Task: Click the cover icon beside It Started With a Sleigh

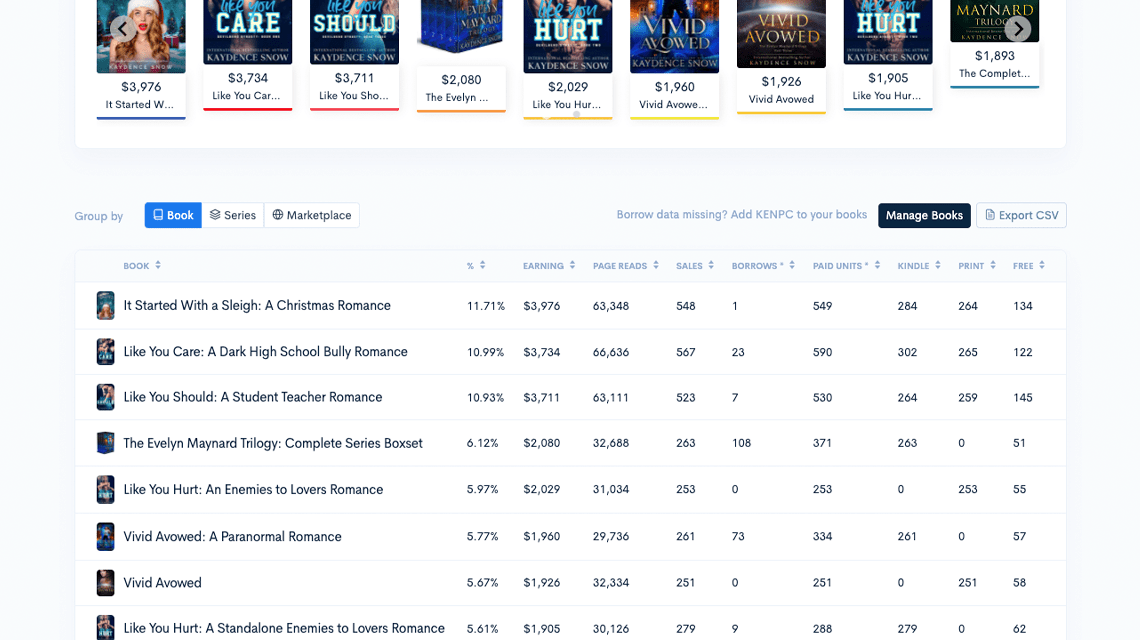Action: (x=105, y=305)
